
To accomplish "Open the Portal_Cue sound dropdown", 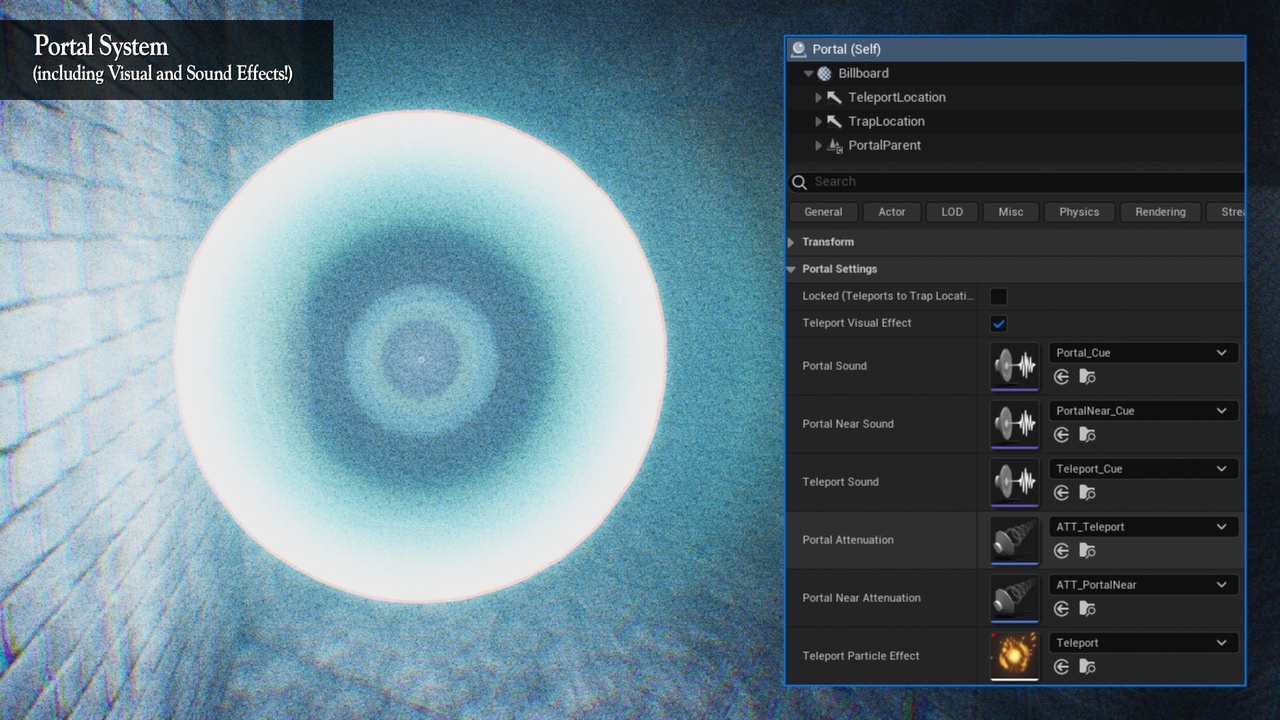I will tap(1143, 353).
